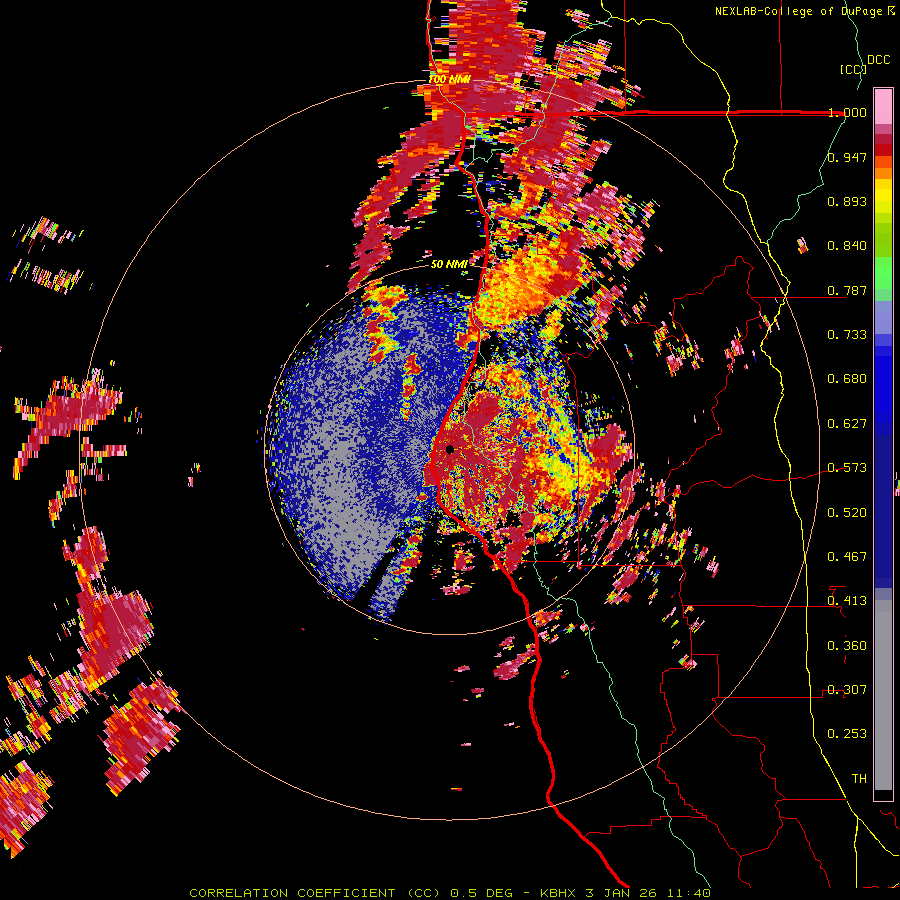Select the 0.627 scale value
The height and width of the screenshot is (900, 900).
847,424
